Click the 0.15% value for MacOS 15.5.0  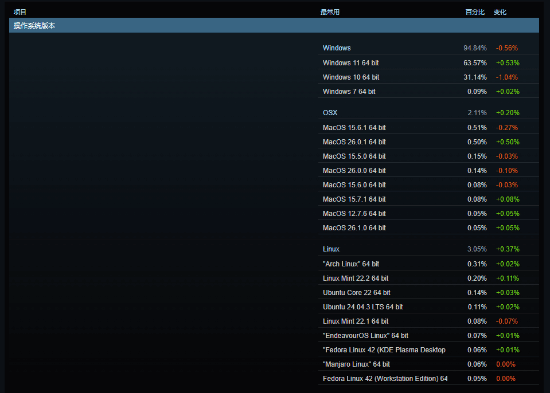click(x=477, y=156)
